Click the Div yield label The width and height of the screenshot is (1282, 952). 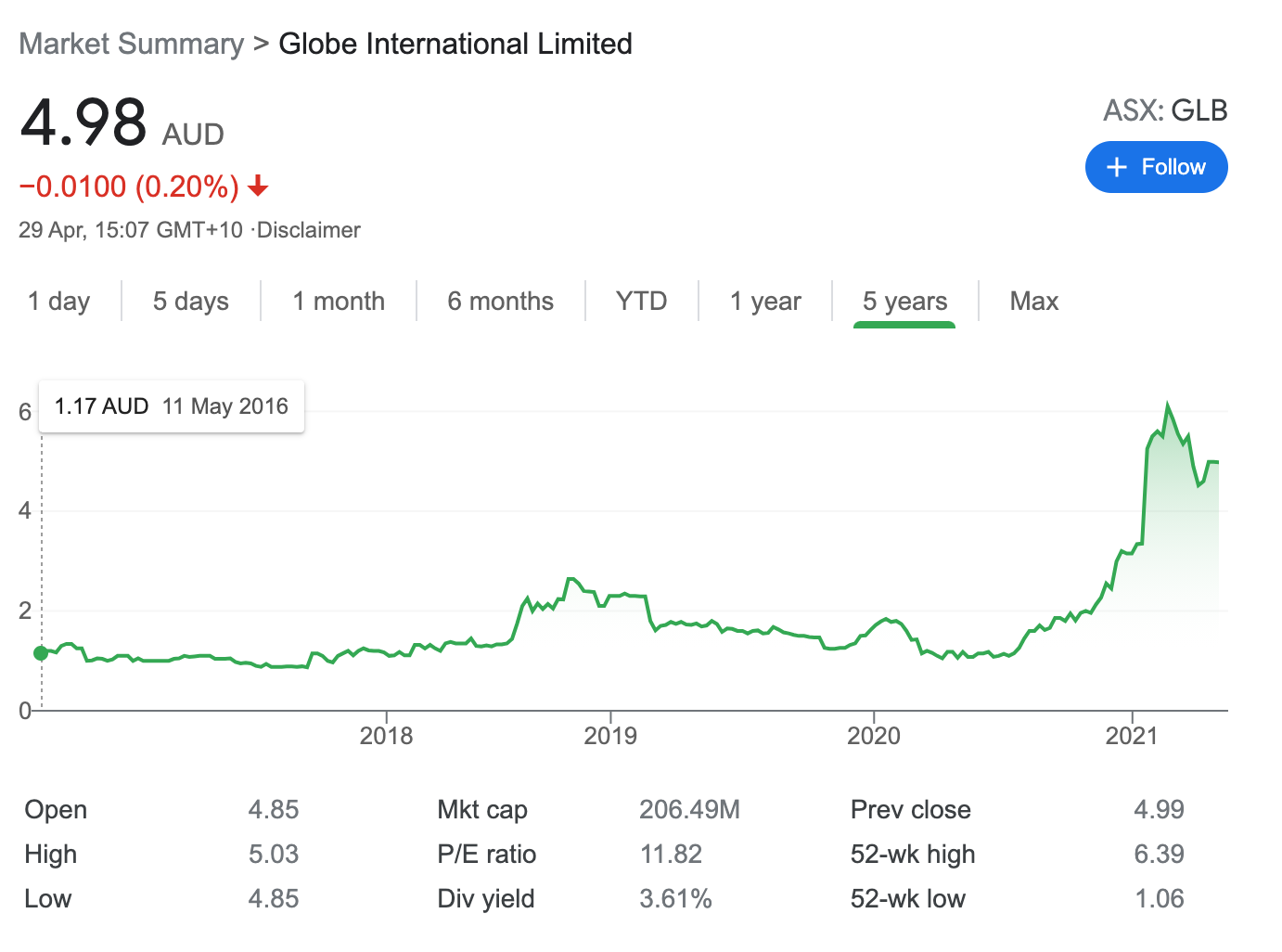(x=486, y=898)
